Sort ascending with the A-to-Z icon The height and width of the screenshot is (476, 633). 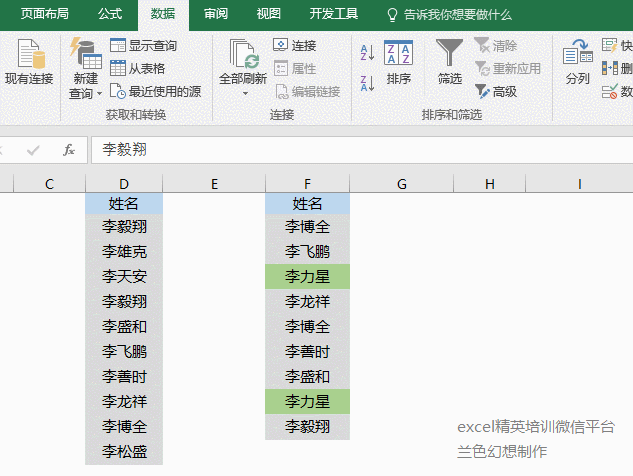tap(366, 52)
